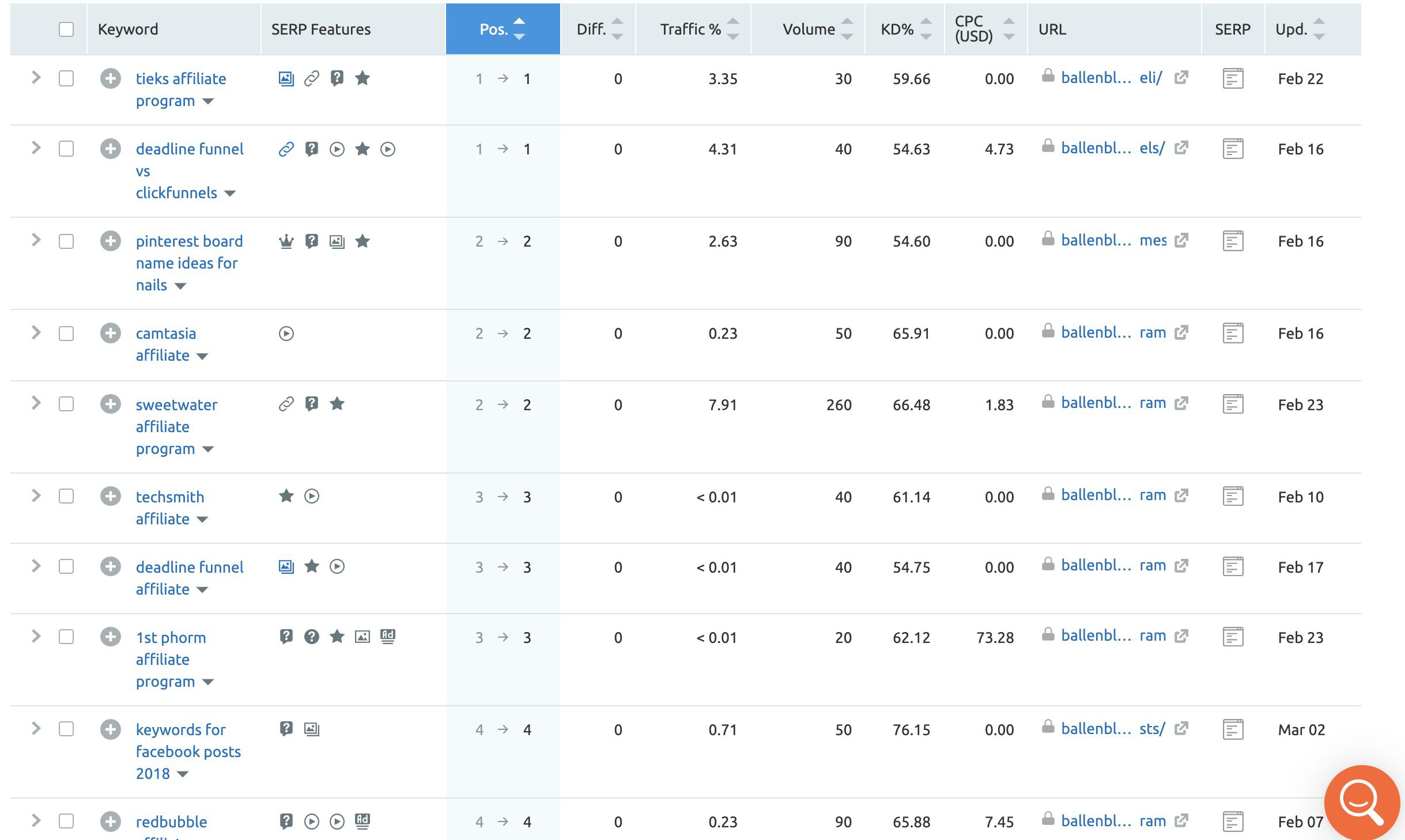This screenshot has width=1405, height=840.
Task: Click image pack icon in tieks affiliate row
Action: [x=286, y=78]
